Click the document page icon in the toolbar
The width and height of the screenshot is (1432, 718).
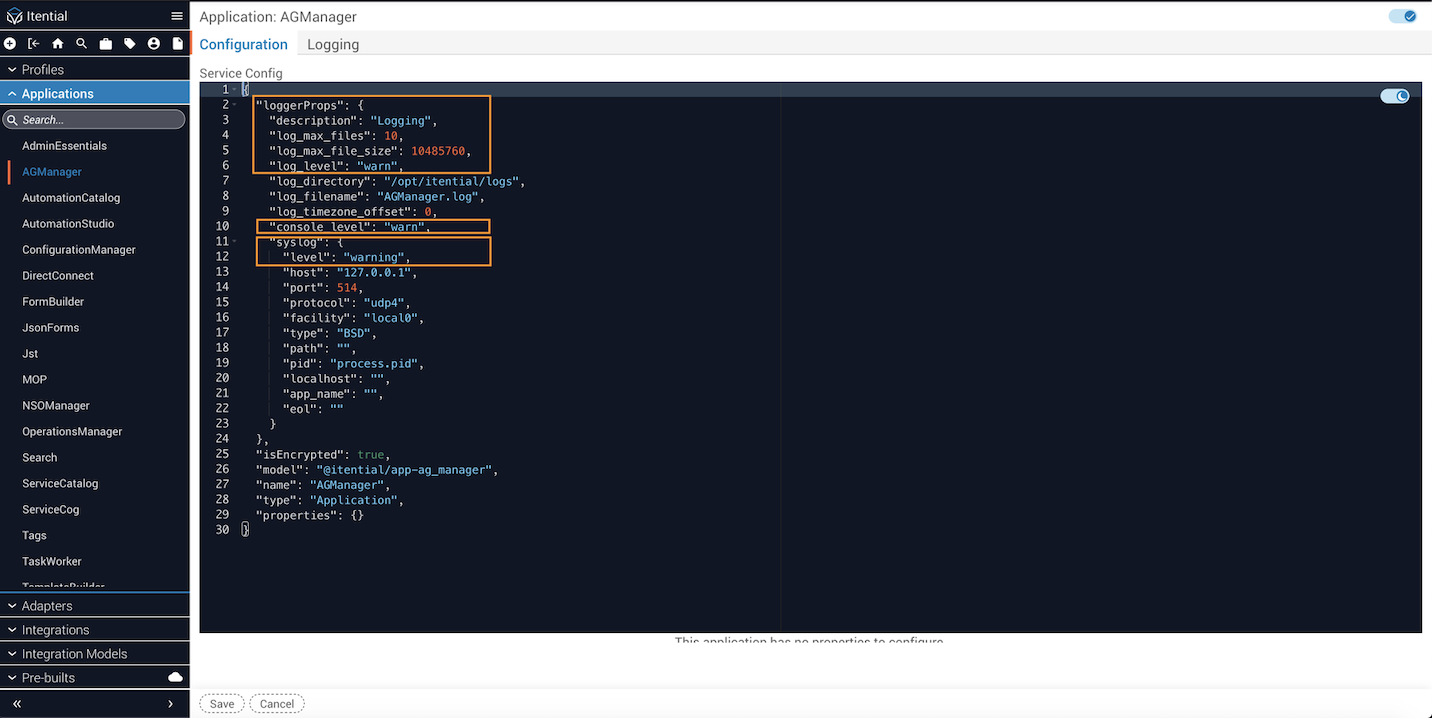pos(178,44)
